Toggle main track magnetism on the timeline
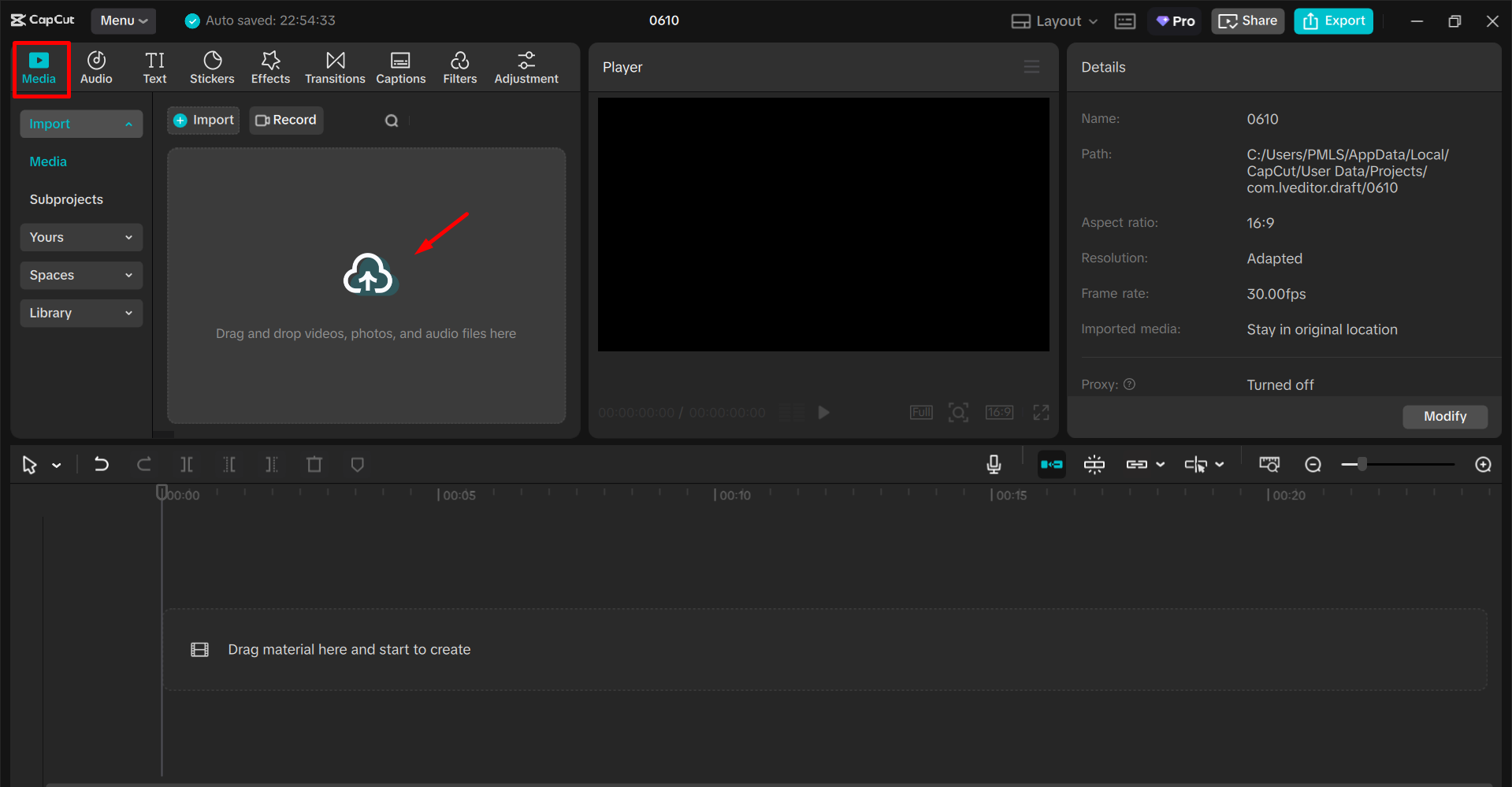The width and height of the screenshot is (1512, 787). point(1052,464)
